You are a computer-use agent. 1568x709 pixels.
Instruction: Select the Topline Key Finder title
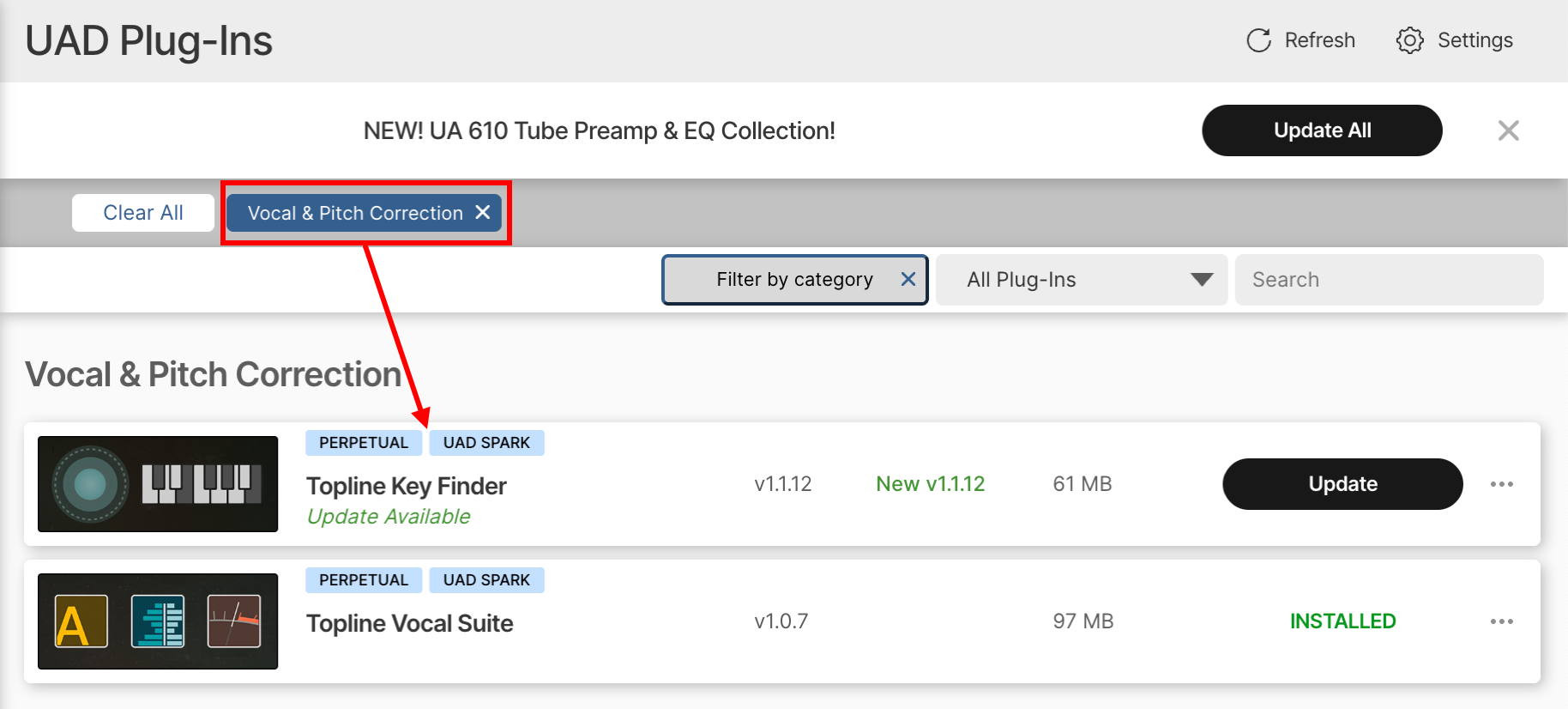click(407, 486)
